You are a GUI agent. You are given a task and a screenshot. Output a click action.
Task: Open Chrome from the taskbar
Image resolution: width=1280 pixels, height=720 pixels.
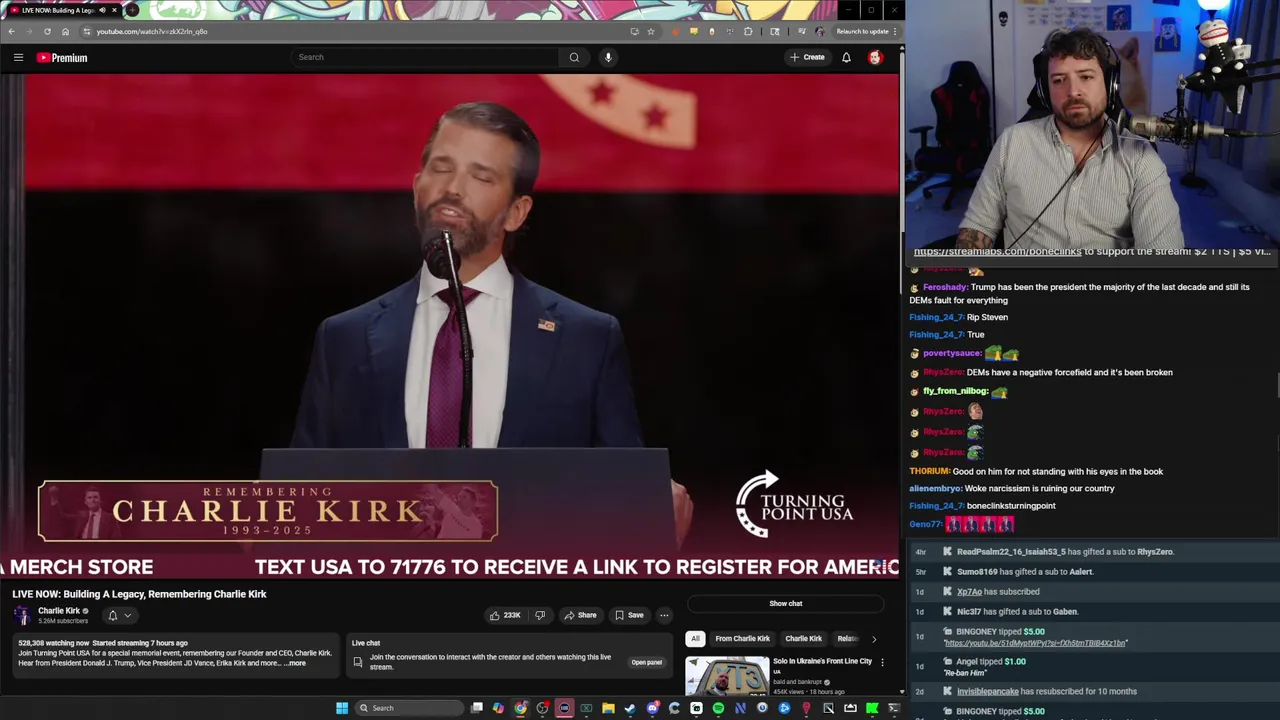pos(520,708)
